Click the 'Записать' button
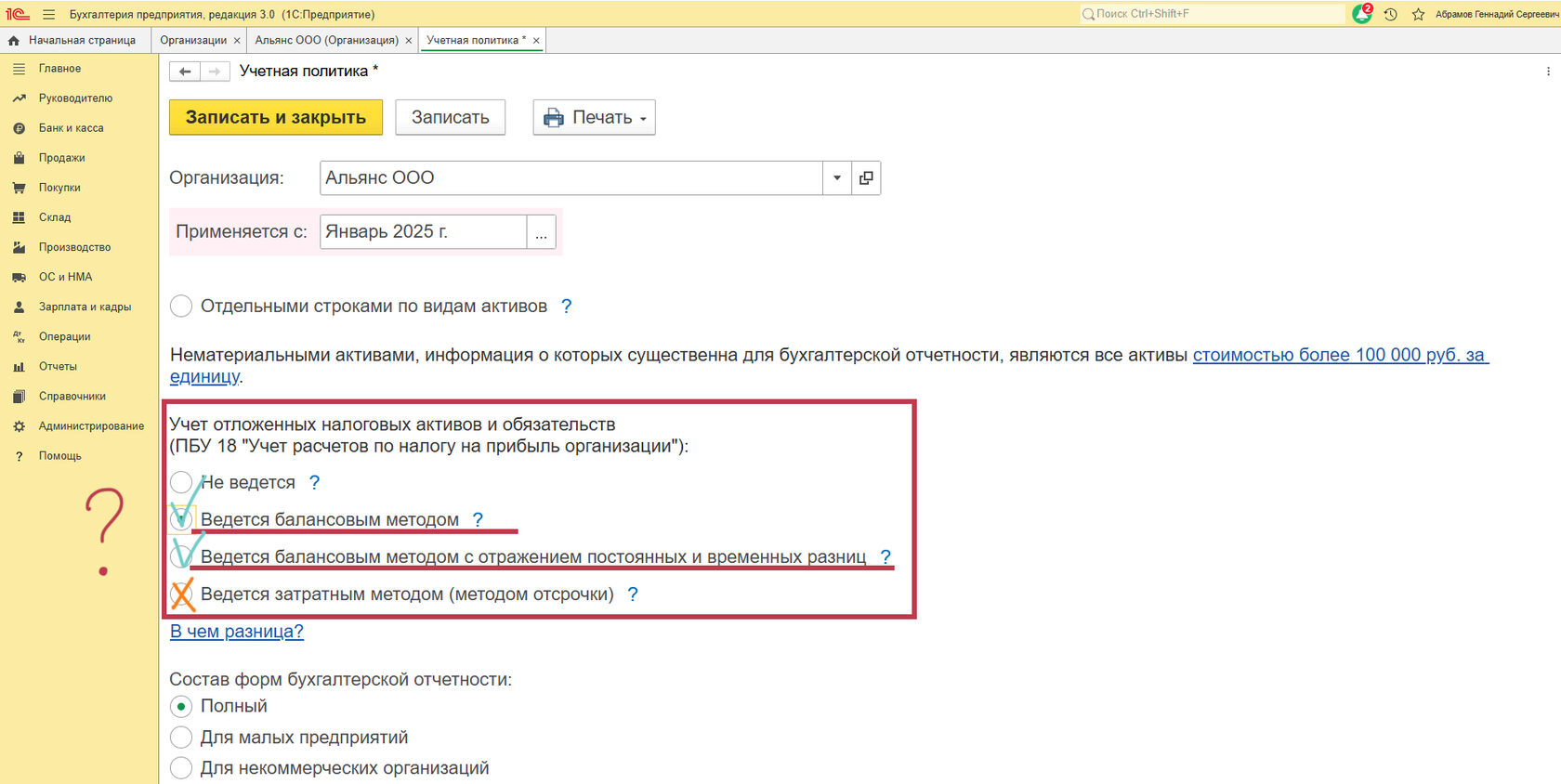The width and height of the screenshot is (1561, 784). (451, 118)
